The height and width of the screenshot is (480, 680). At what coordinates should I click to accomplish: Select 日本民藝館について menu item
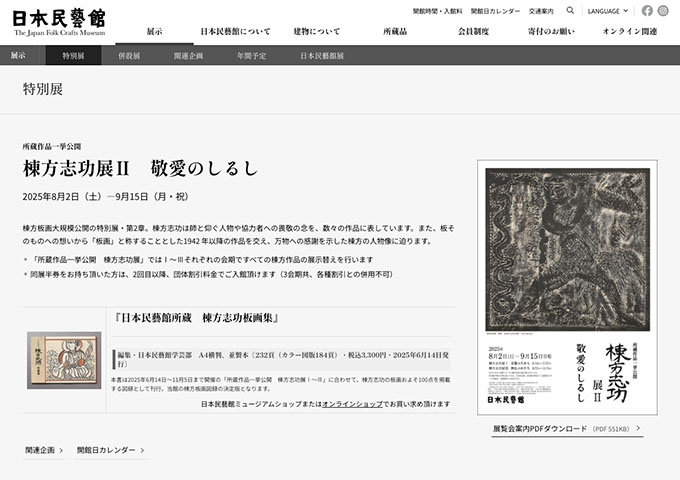pos(235,31)
